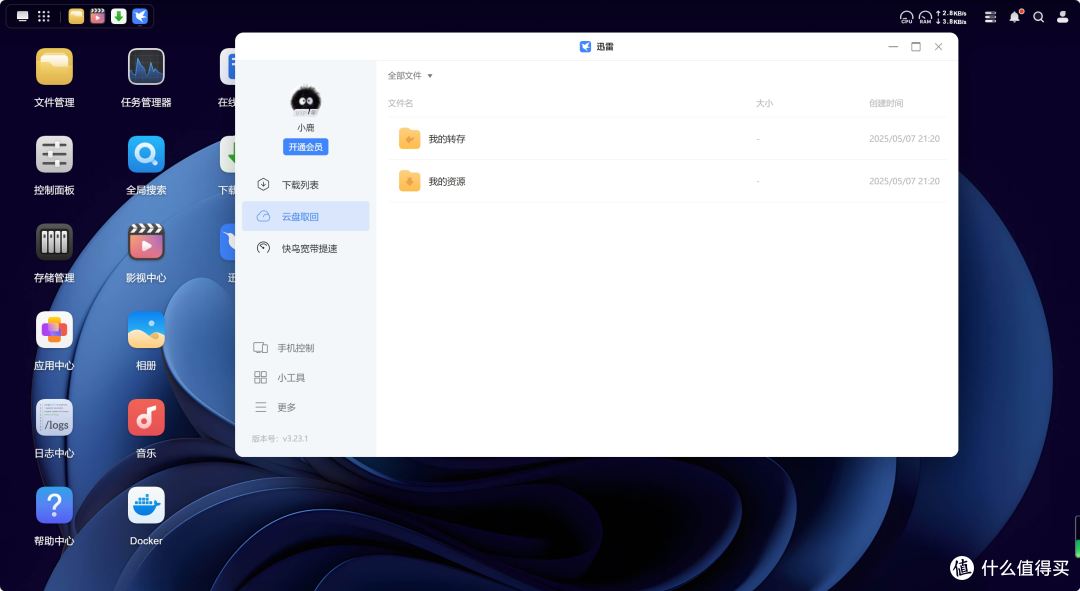Open notifications bell icon
This screenshot has height=591, width=1080.
pyautogui.click(x=1015, y=17)
